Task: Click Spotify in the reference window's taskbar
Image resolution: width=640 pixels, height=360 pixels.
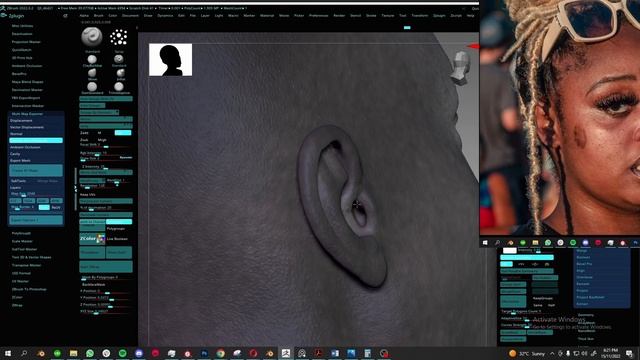Action: coord(573,243)
